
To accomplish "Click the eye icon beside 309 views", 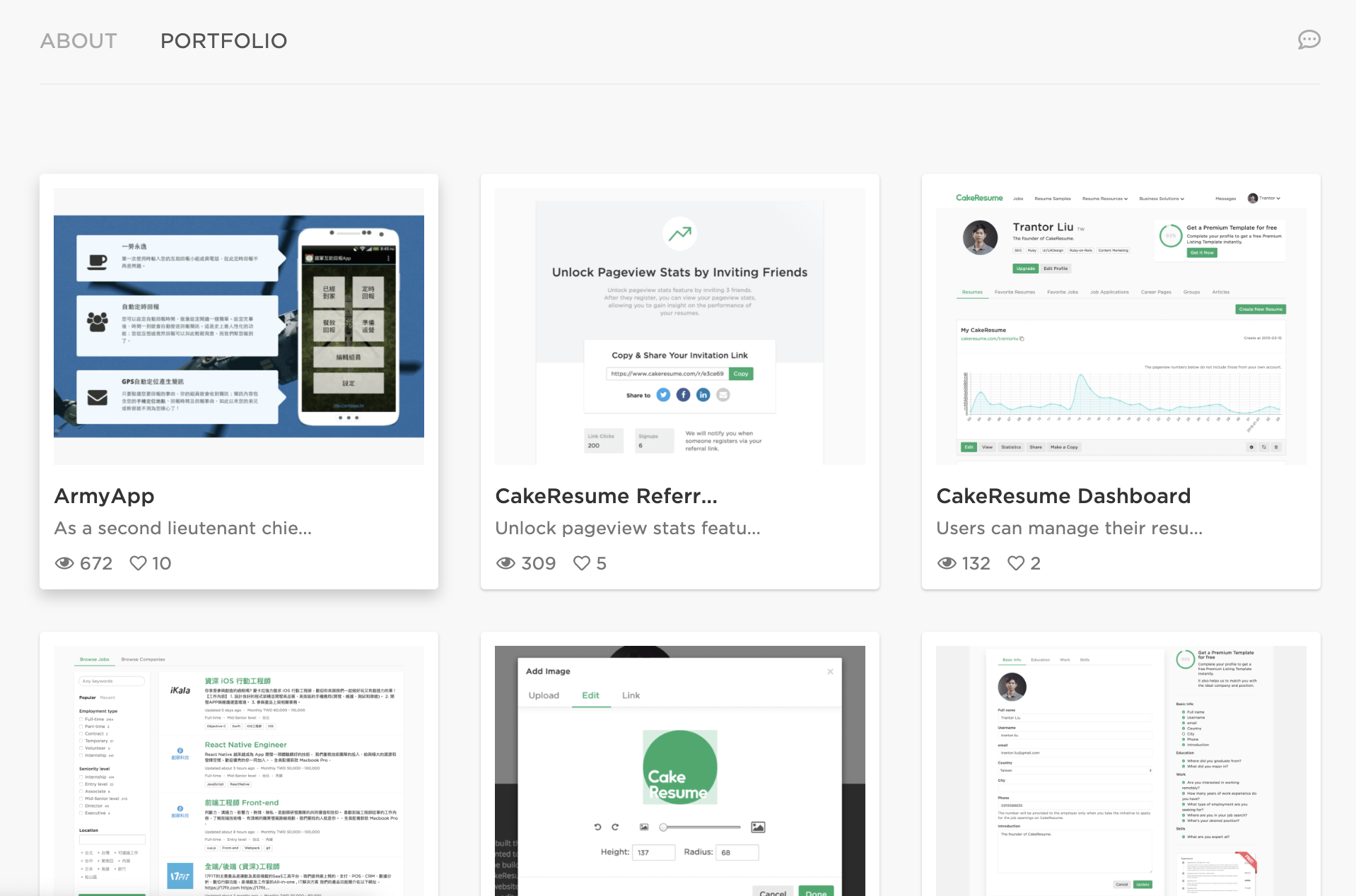I will (x=505, y=563).
